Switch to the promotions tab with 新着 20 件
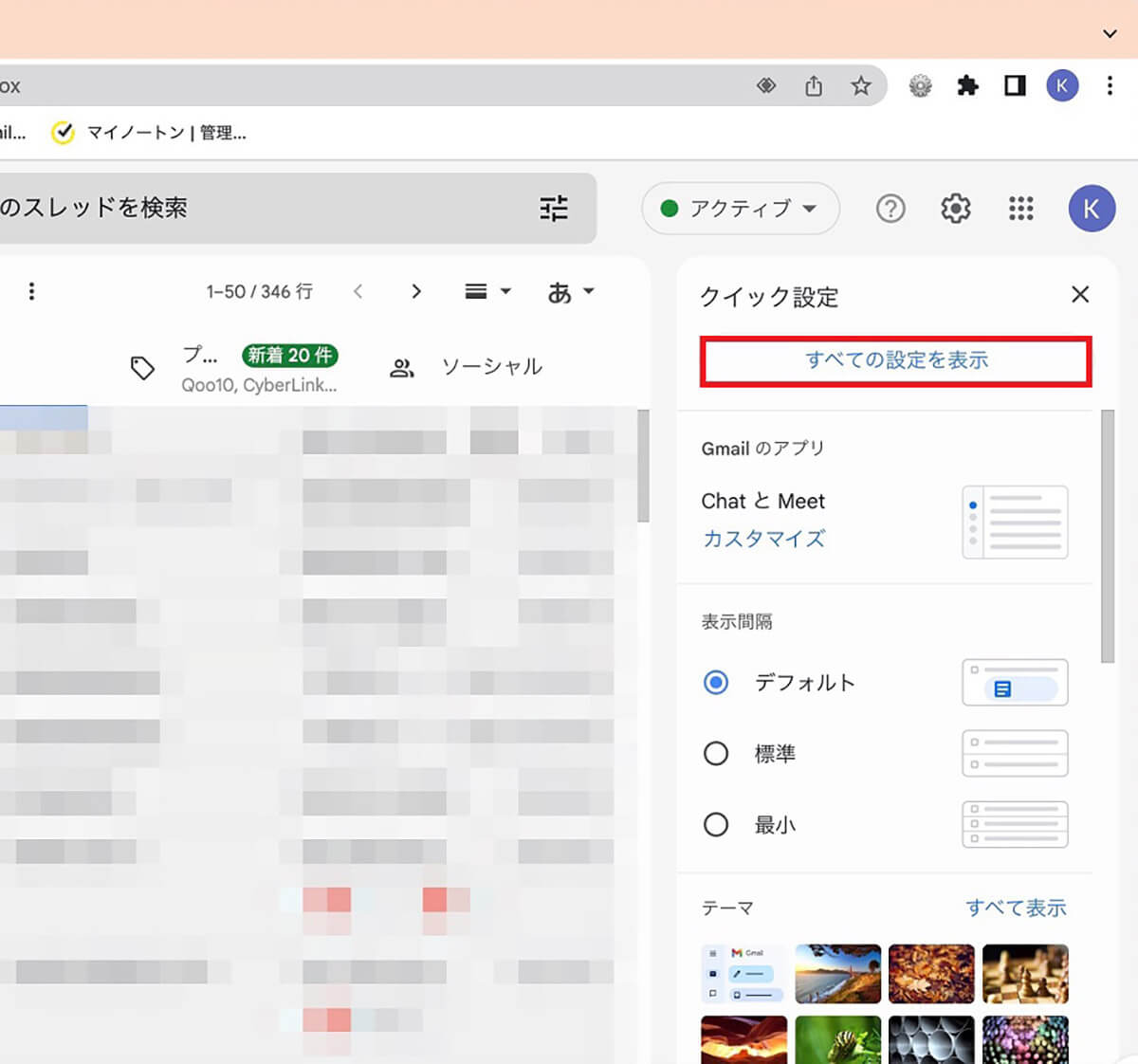The height and width of the screenshot is (1064, 1138). 234,368
